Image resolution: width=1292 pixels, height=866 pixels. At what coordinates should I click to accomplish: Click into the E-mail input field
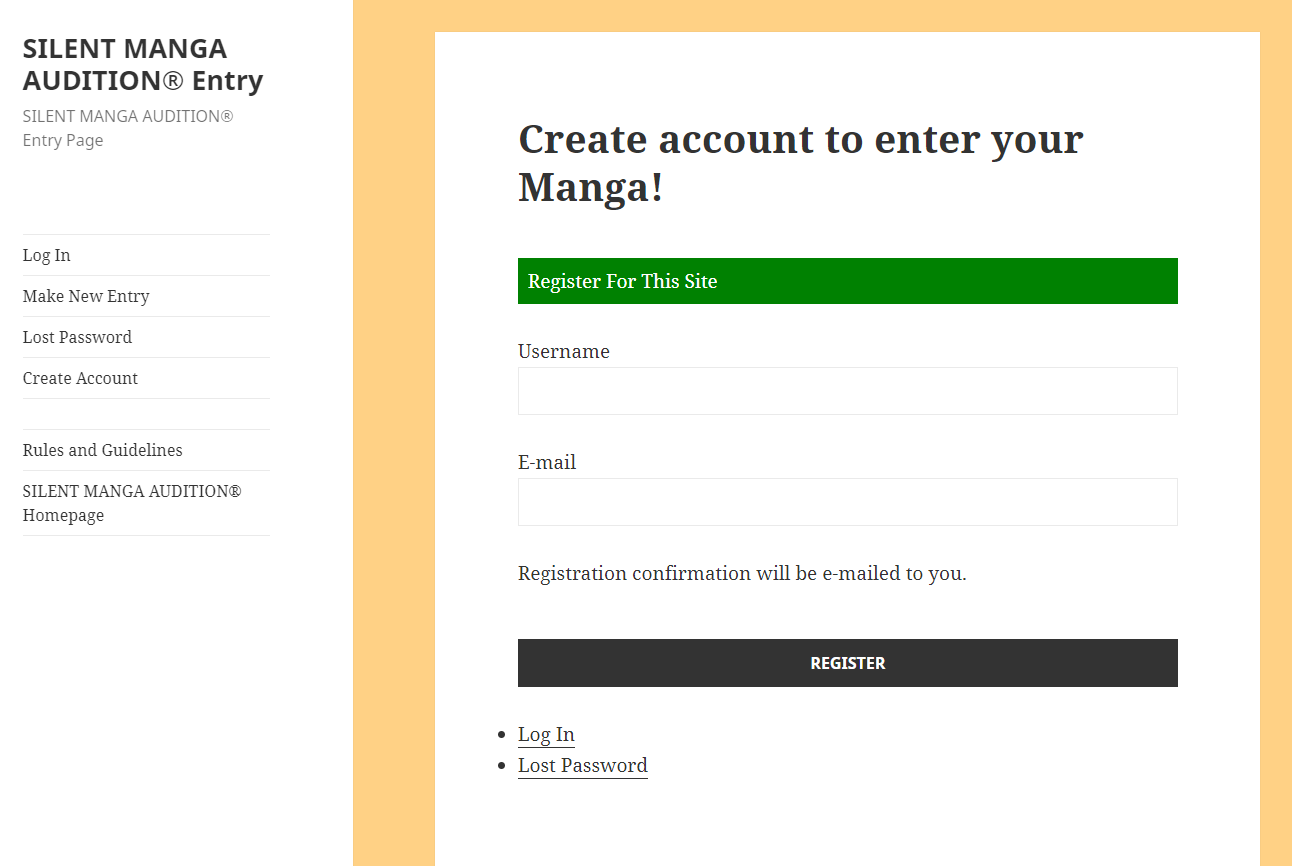[847, 502]
